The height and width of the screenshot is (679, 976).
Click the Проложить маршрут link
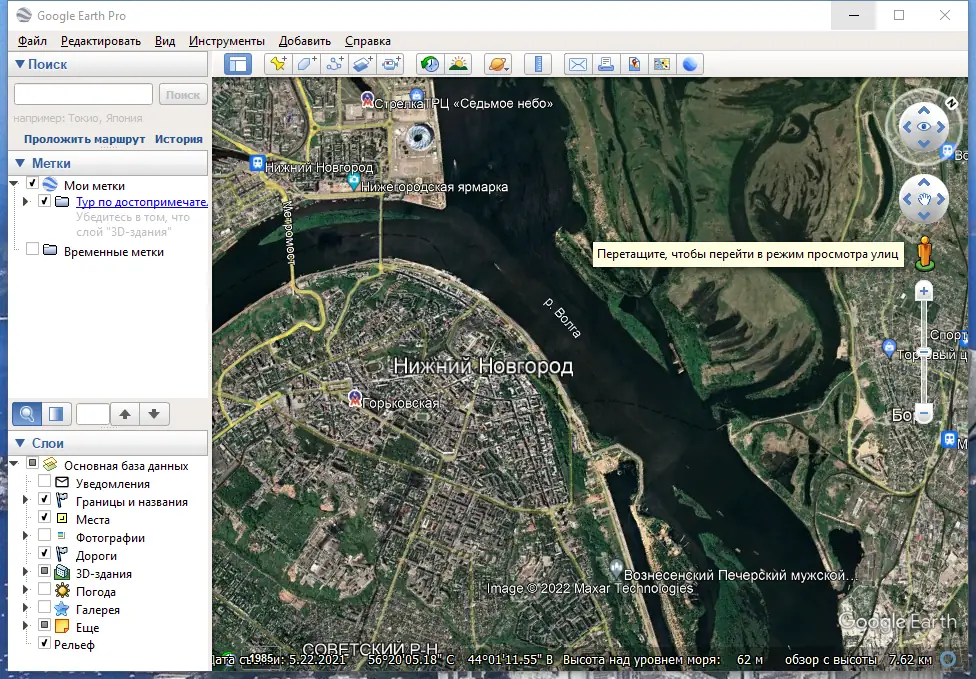click(x=85, y=139)
